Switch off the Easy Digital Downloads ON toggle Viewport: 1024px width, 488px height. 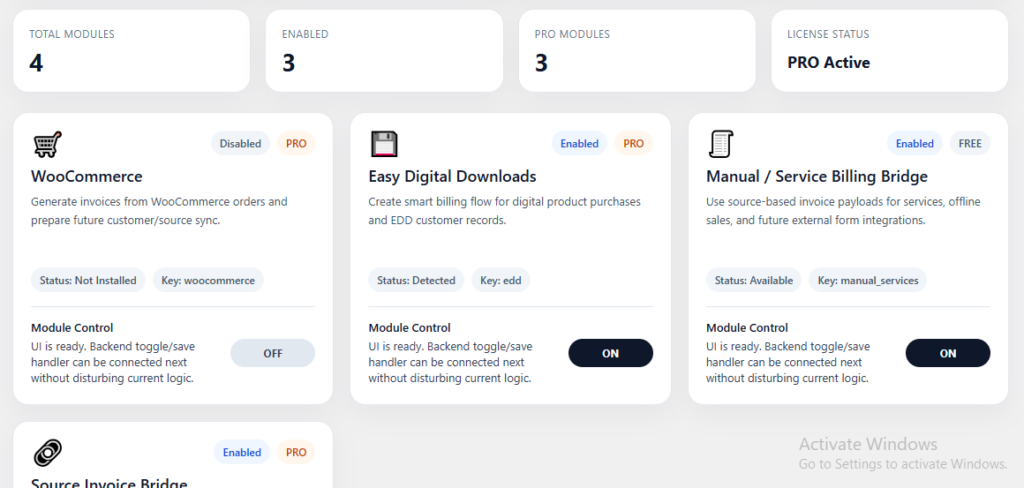click(x=611, y=353)
